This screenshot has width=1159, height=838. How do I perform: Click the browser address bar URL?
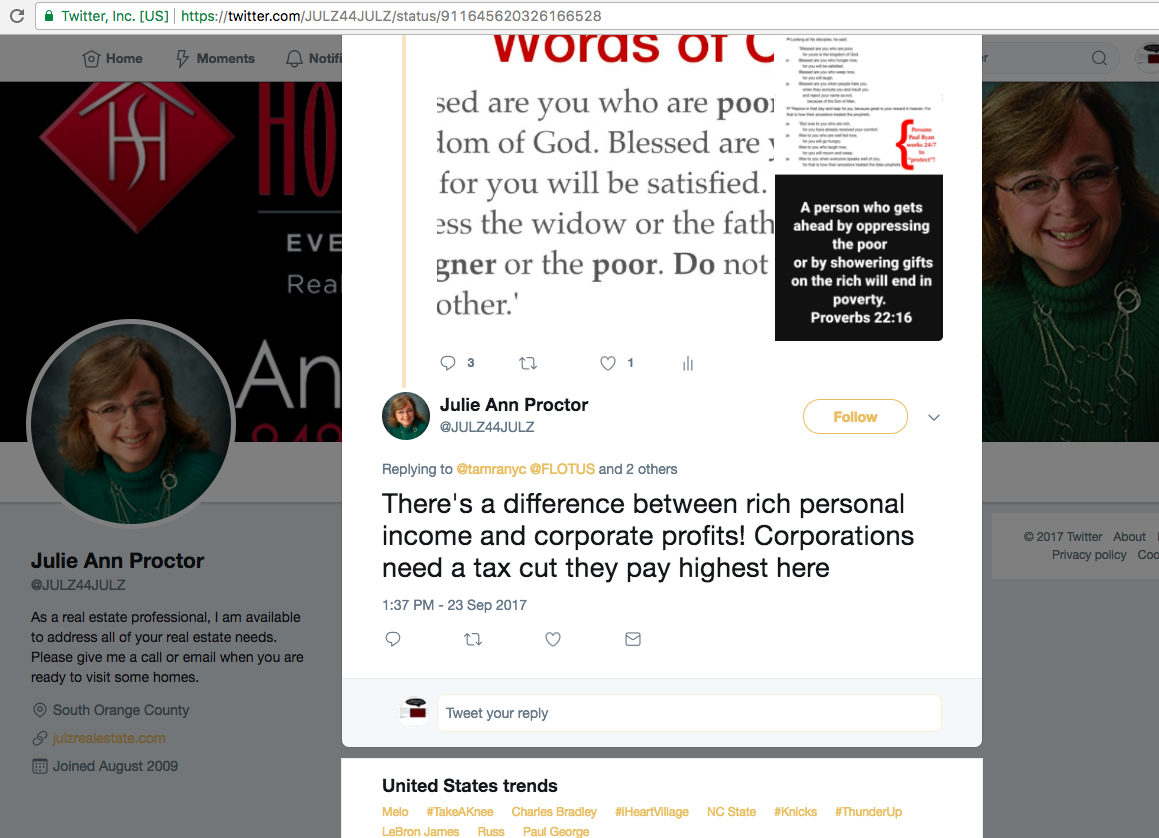391,16
